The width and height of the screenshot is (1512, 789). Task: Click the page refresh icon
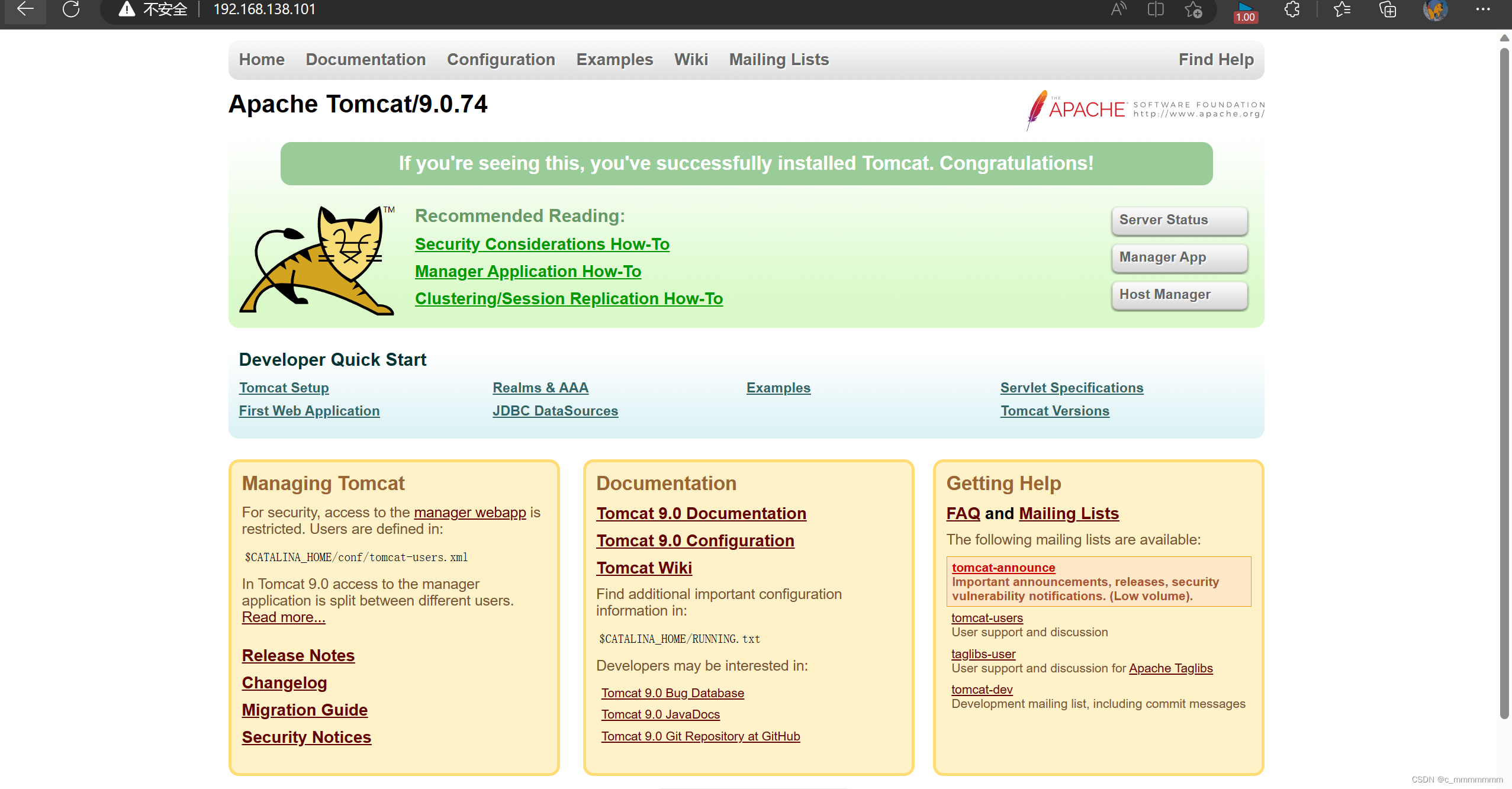[x=71, y=9]
